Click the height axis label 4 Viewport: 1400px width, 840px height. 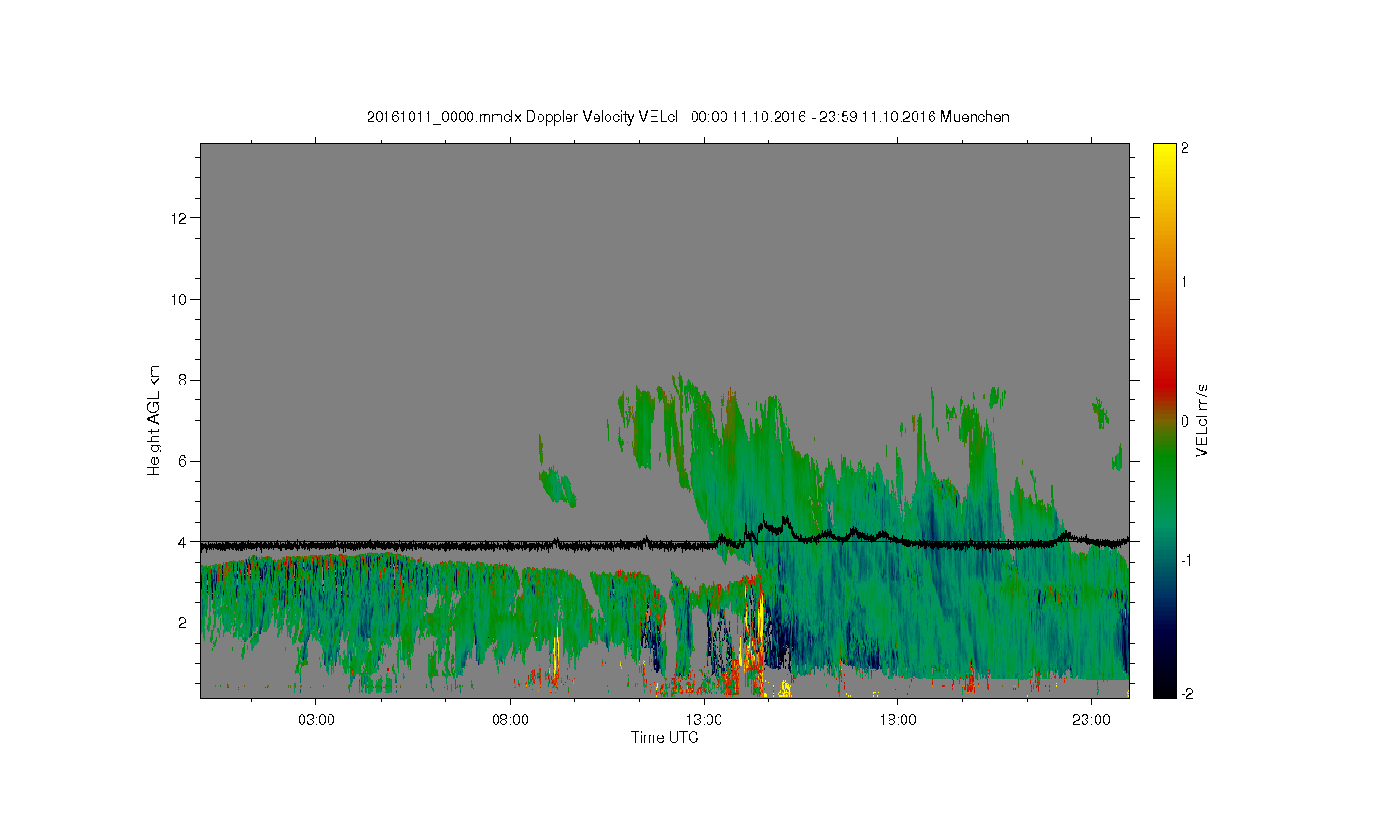[x=184, y=541]
